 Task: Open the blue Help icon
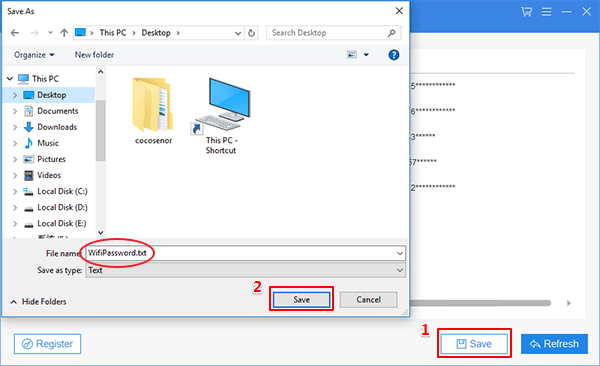393,55
